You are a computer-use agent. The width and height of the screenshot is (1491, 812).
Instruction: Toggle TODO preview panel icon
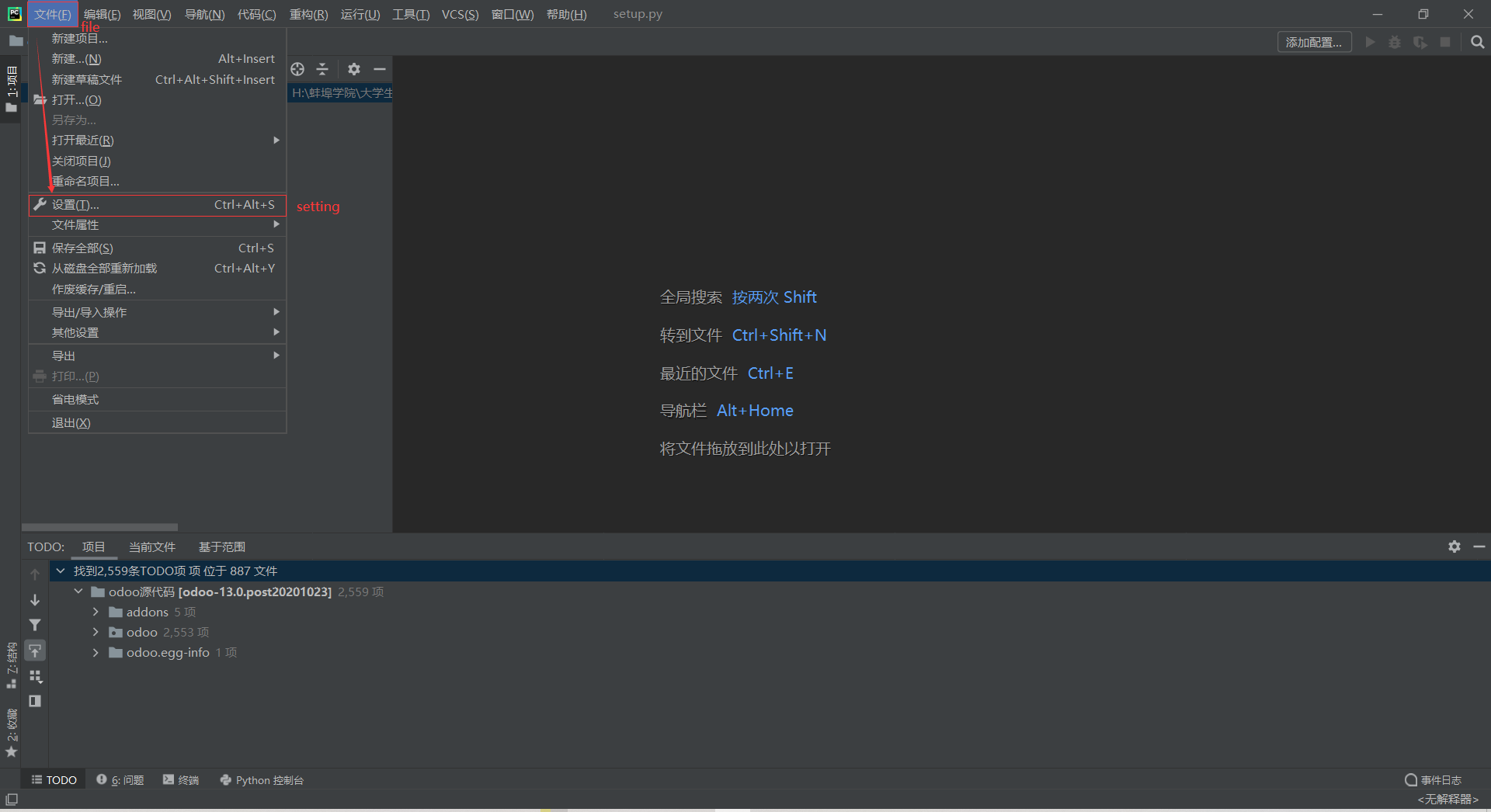pyautogui.click(x=35, y=701)
